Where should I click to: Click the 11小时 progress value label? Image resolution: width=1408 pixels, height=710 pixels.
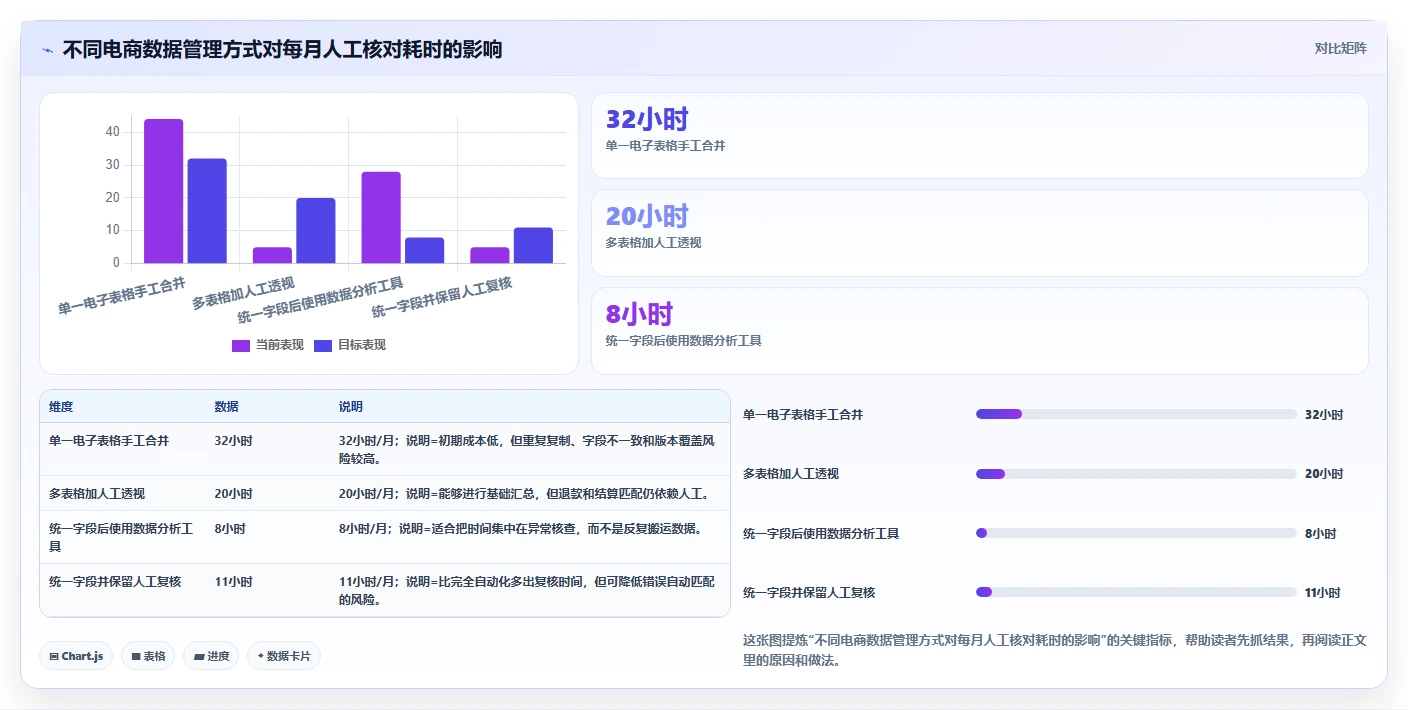1324,593
